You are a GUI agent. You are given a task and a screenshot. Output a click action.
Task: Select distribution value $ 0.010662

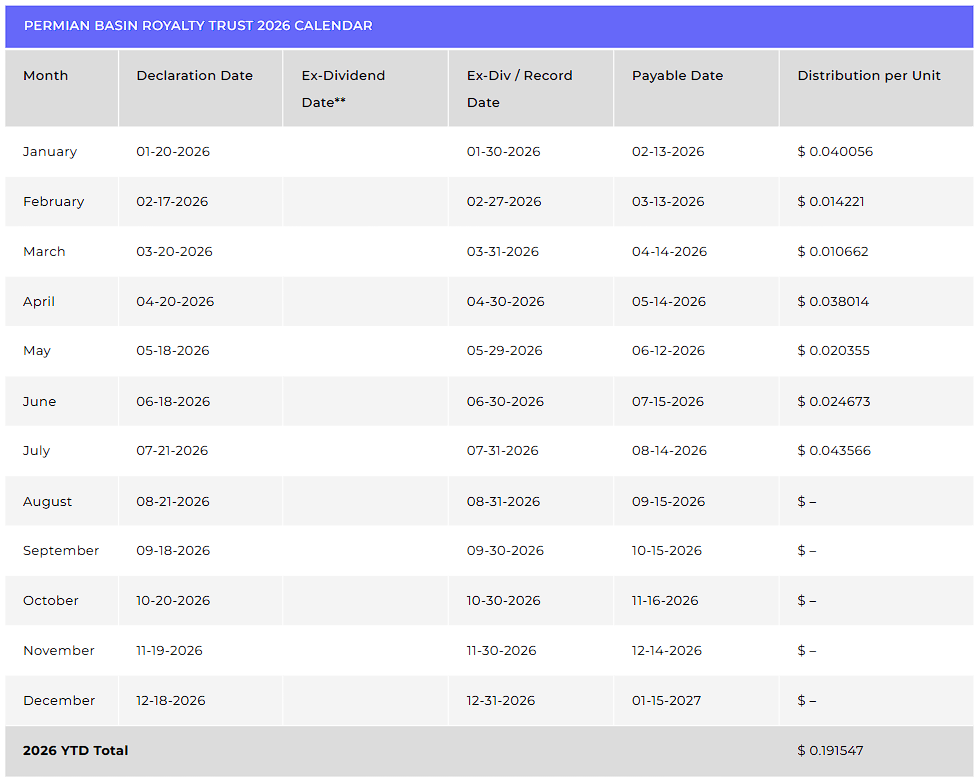(x=833, y=252)
